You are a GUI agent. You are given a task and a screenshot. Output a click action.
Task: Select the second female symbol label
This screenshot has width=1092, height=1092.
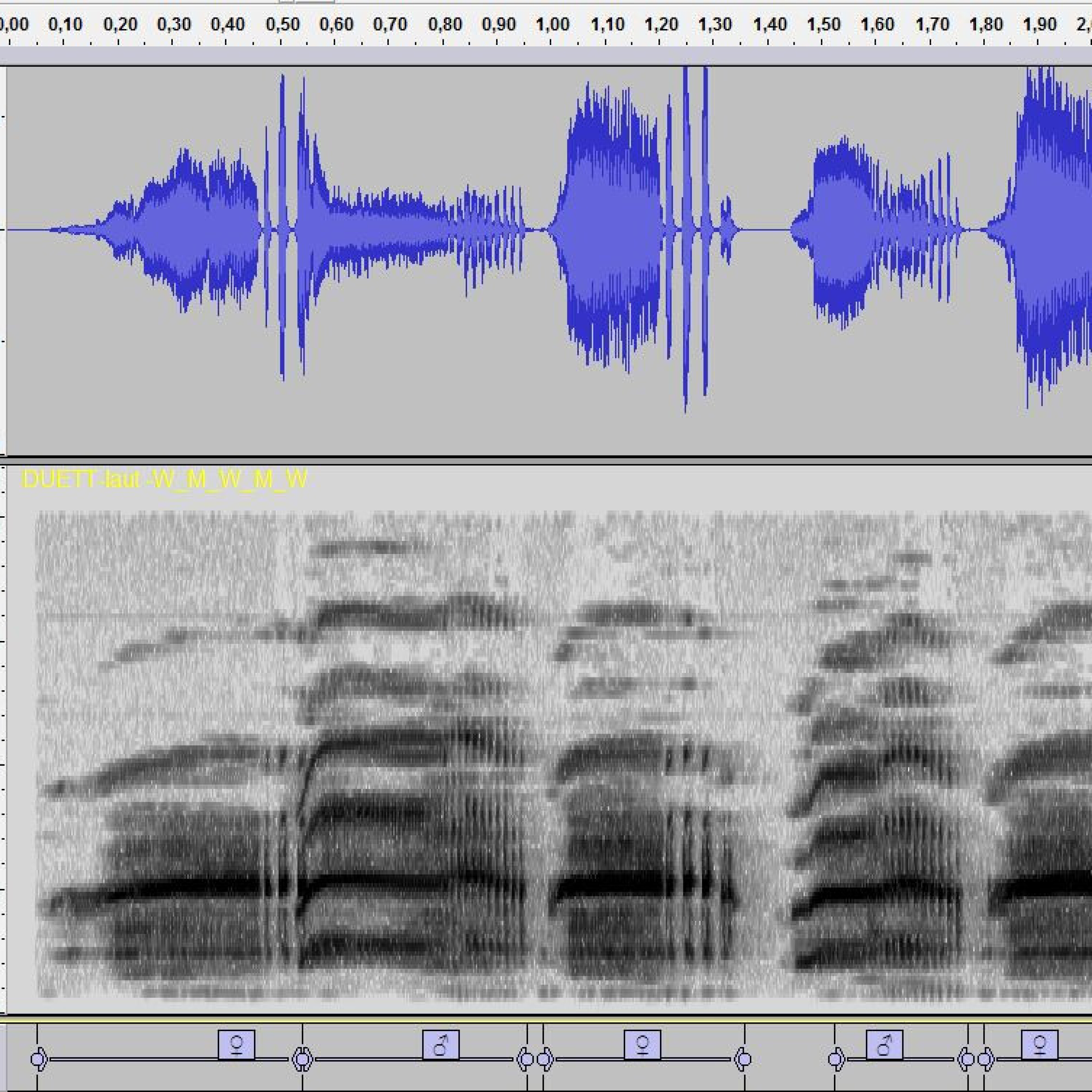click(x=642, y=1044)
